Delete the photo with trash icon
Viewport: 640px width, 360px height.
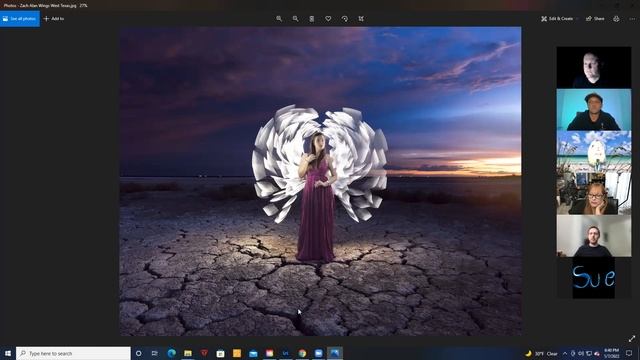[x=312, y=19]
